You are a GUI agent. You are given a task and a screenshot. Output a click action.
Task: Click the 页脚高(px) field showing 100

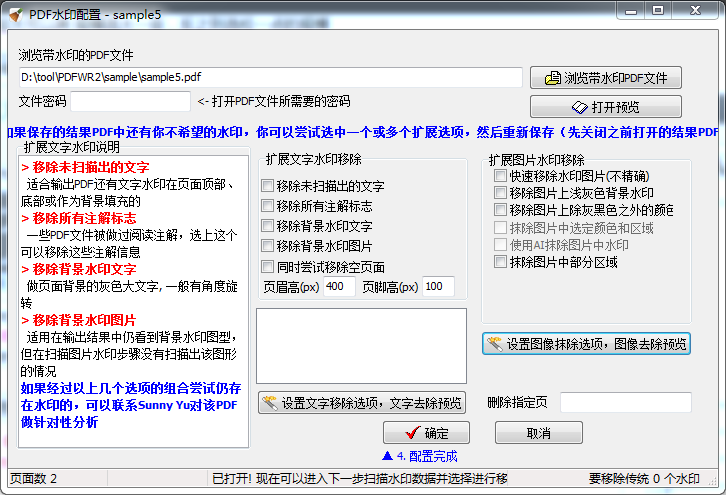pos(438,287)
